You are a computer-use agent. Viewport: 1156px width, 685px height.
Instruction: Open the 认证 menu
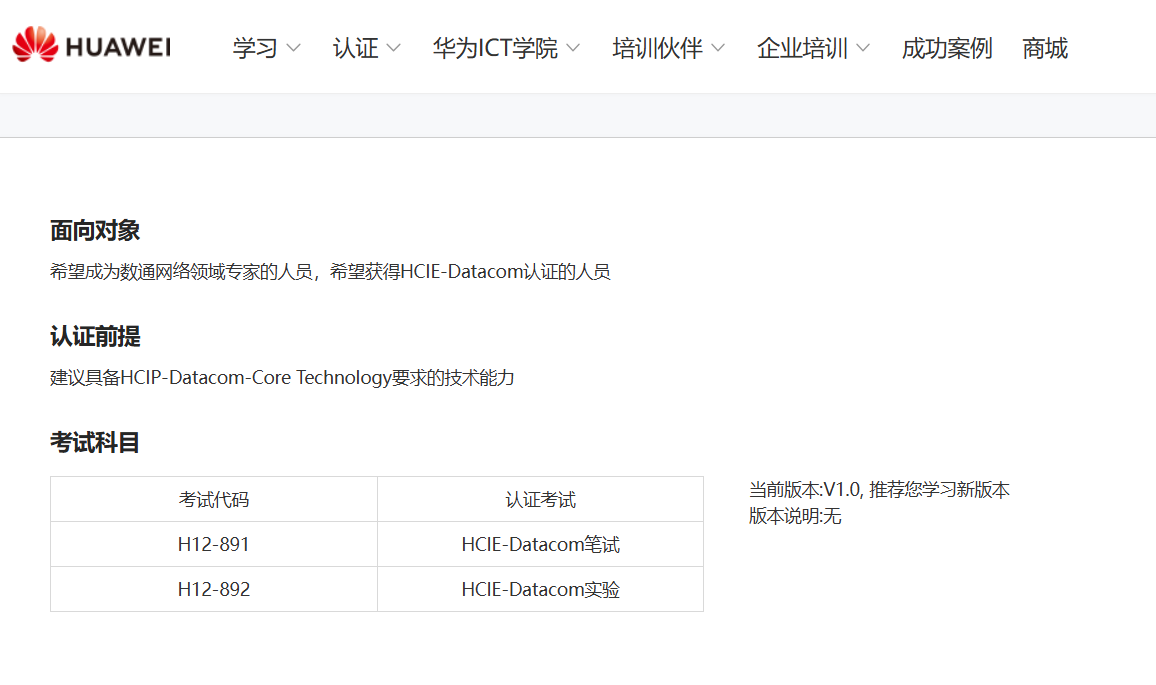tap(355, 49)
